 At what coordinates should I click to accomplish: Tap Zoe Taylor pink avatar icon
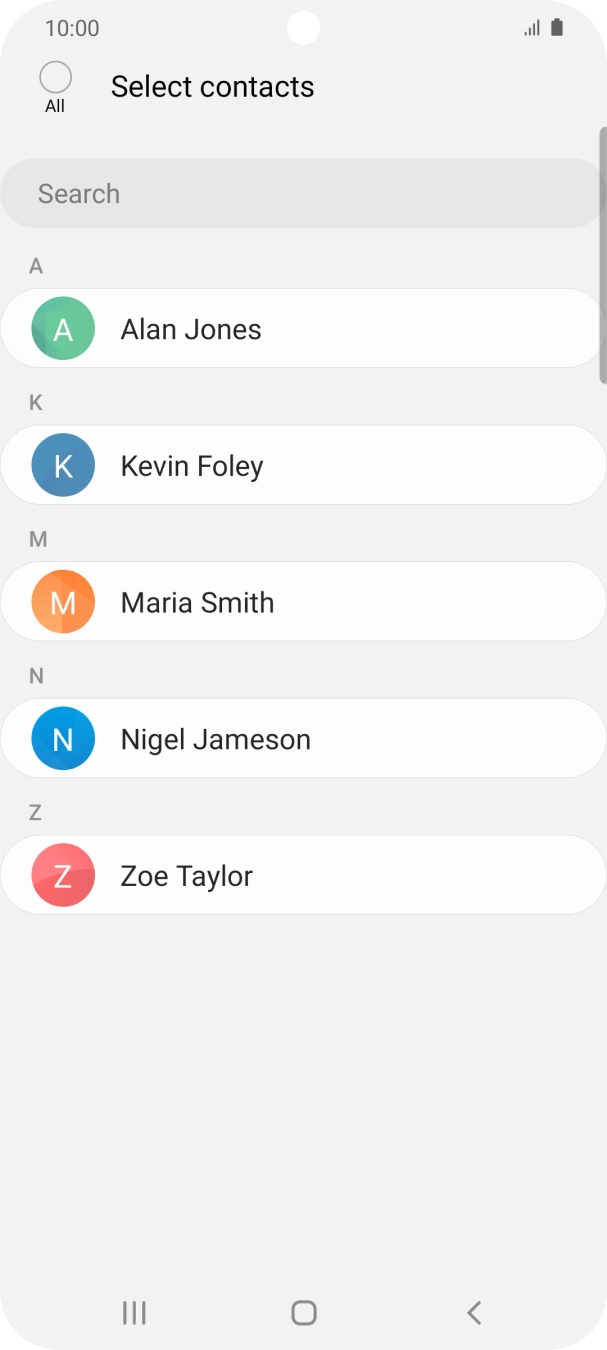tap(63, 876)
